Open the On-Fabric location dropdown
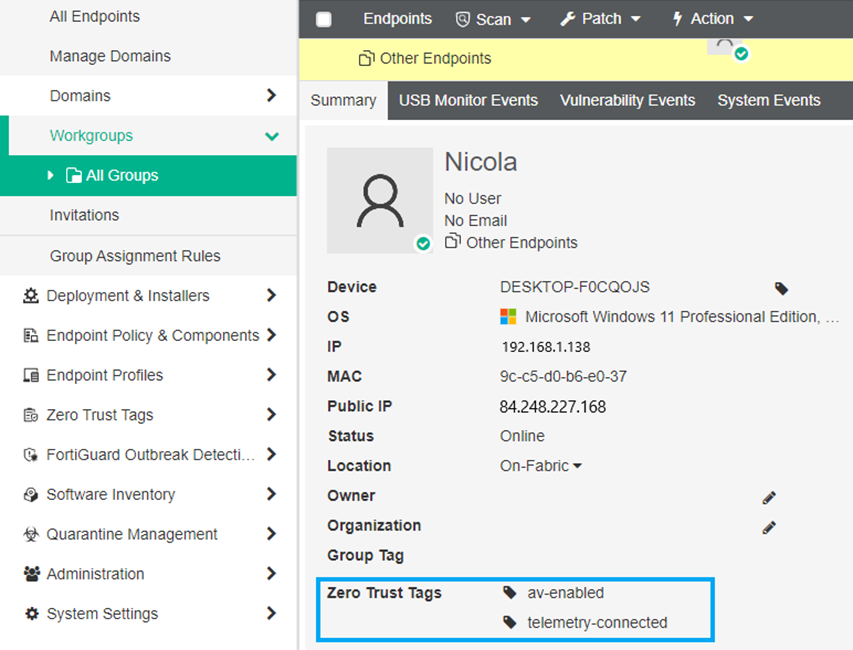 [541, 466]
